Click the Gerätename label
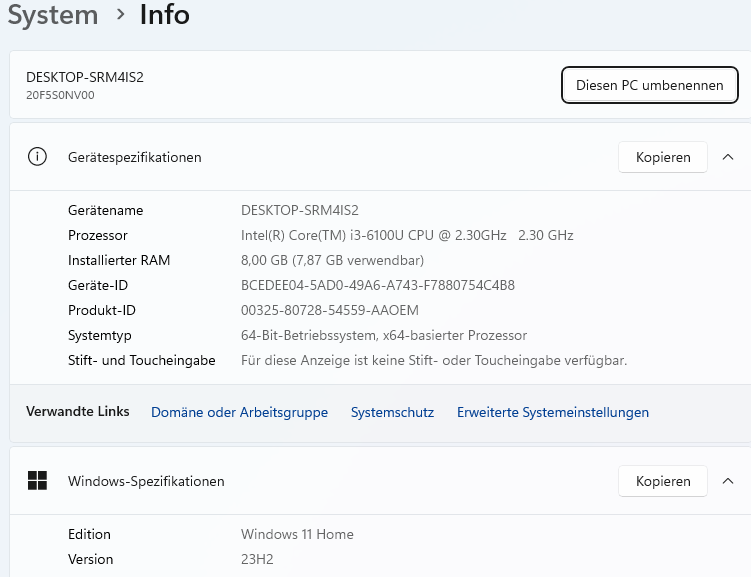 105,210
